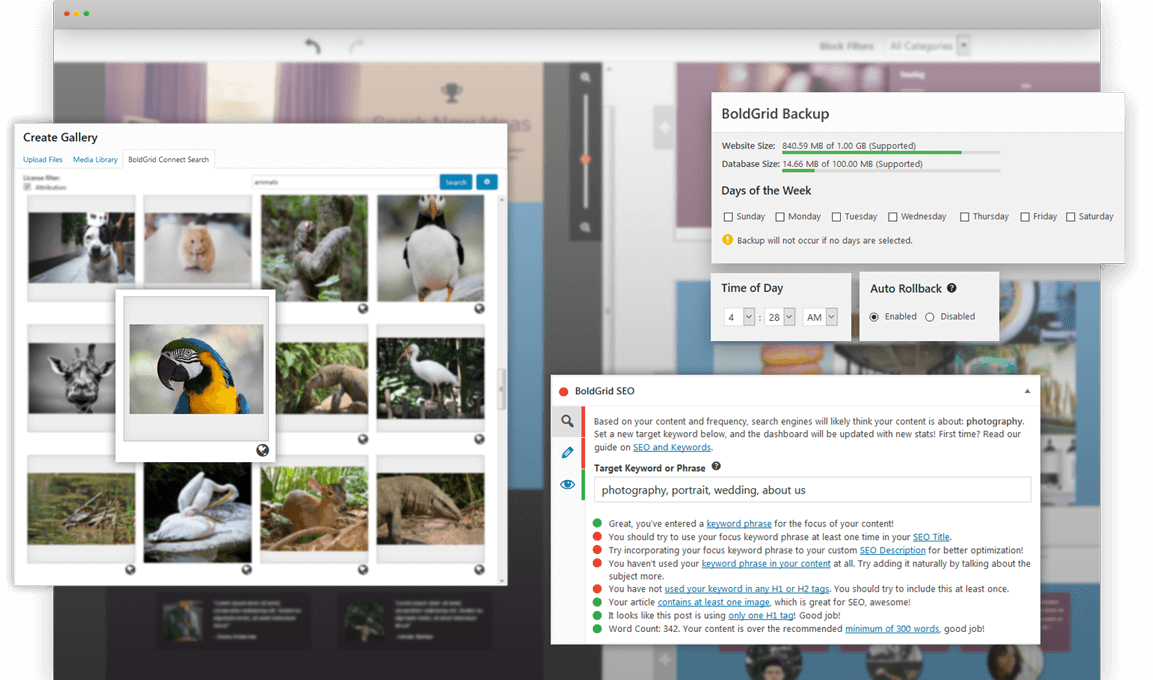Image resolution: width=1153 pixels, height=680 pixels.
Task: Open the 'contains at least one image' link
Action: tap(713, 602)
